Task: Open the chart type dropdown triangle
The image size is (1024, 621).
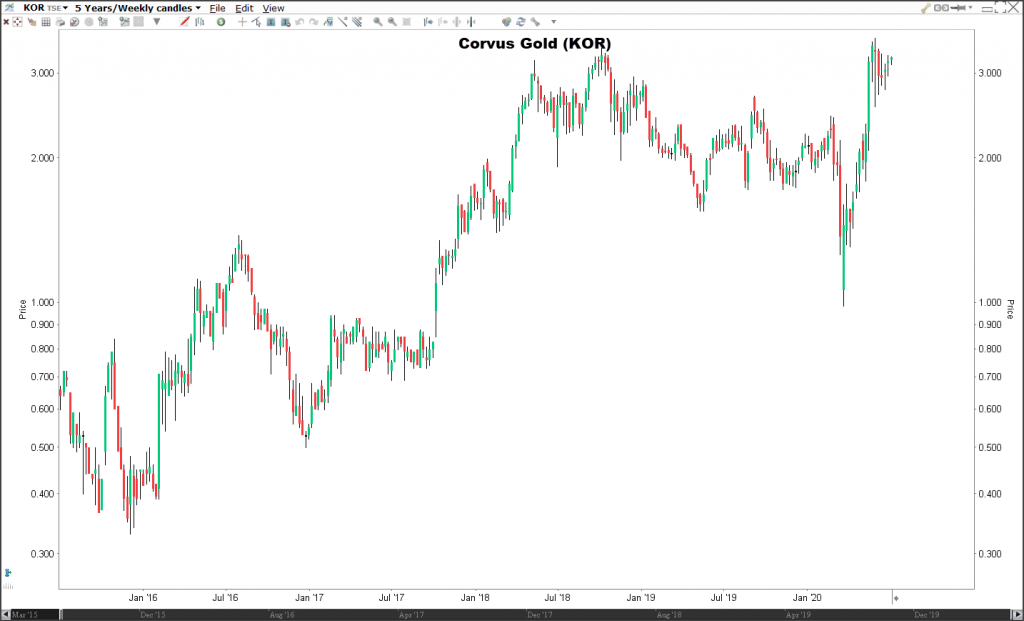Action: point(157,22)
